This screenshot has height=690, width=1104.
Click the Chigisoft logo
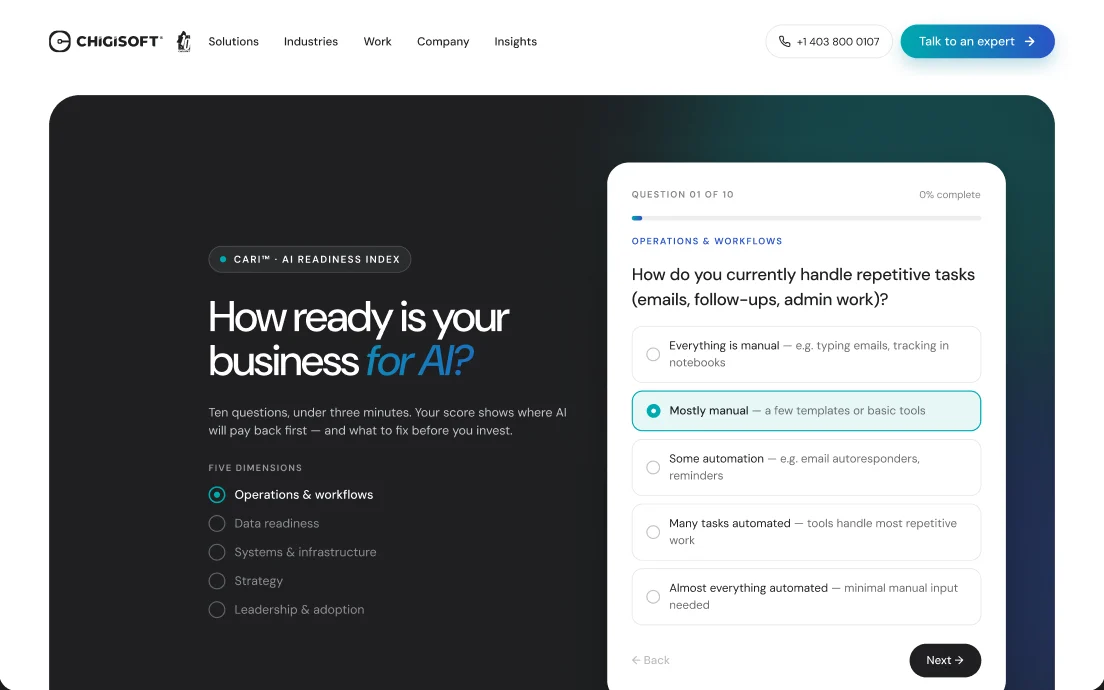coord(106,42)
